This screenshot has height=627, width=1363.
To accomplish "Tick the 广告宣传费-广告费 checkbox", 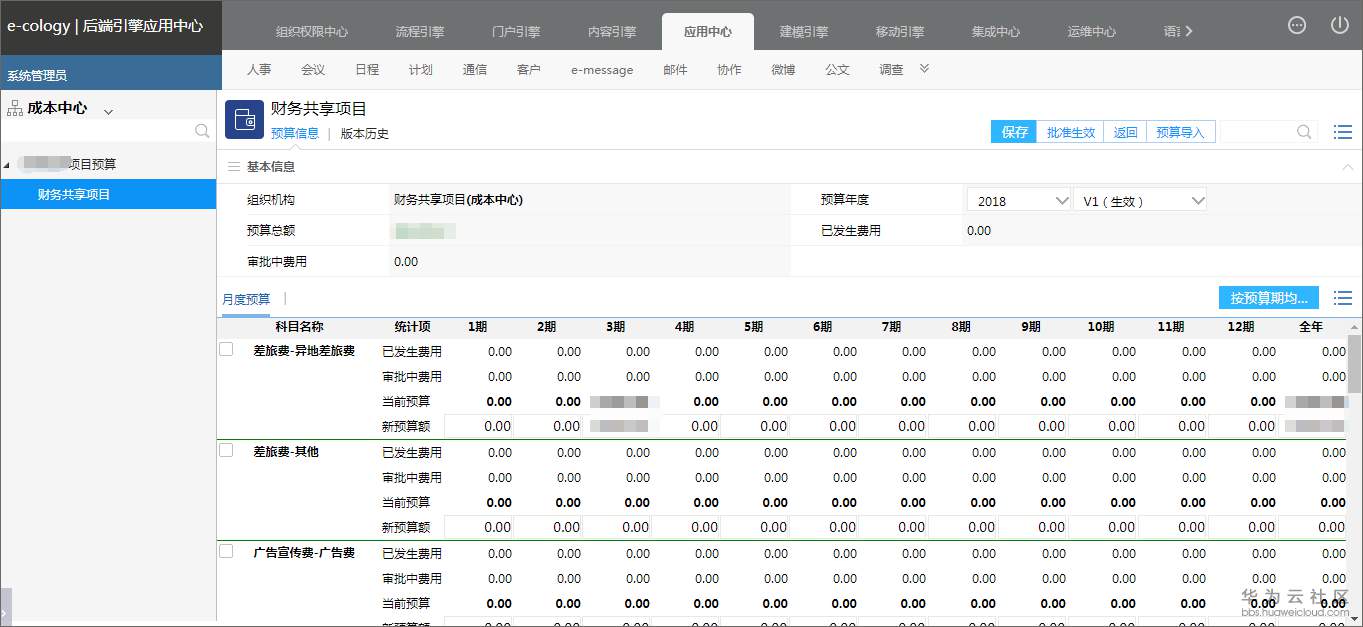I will tap(226, 551).
